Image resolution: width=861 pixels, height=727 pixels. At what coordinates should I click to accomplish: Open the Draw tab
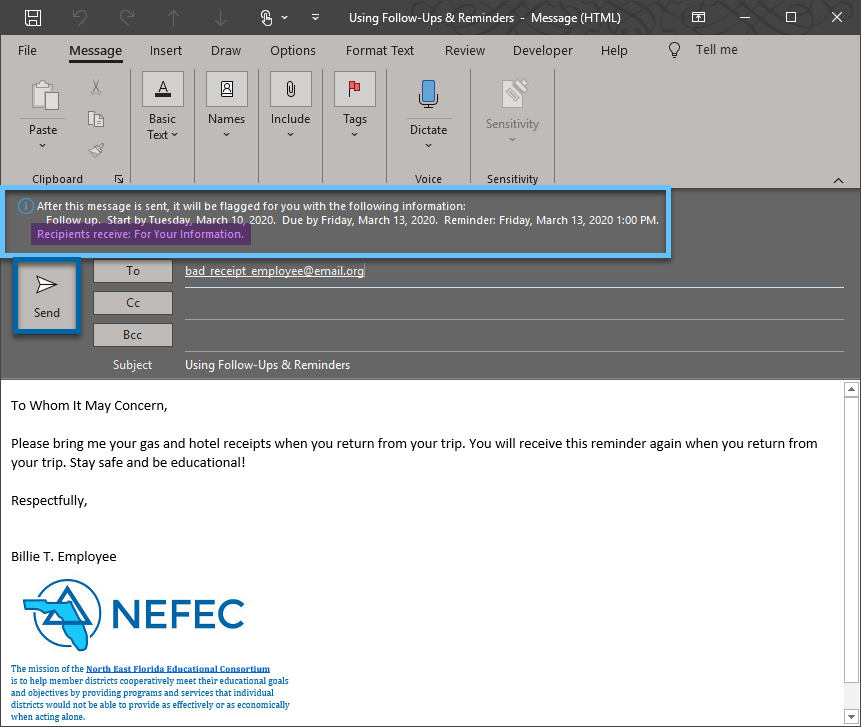pyautogui.click(x=226, y=51)
